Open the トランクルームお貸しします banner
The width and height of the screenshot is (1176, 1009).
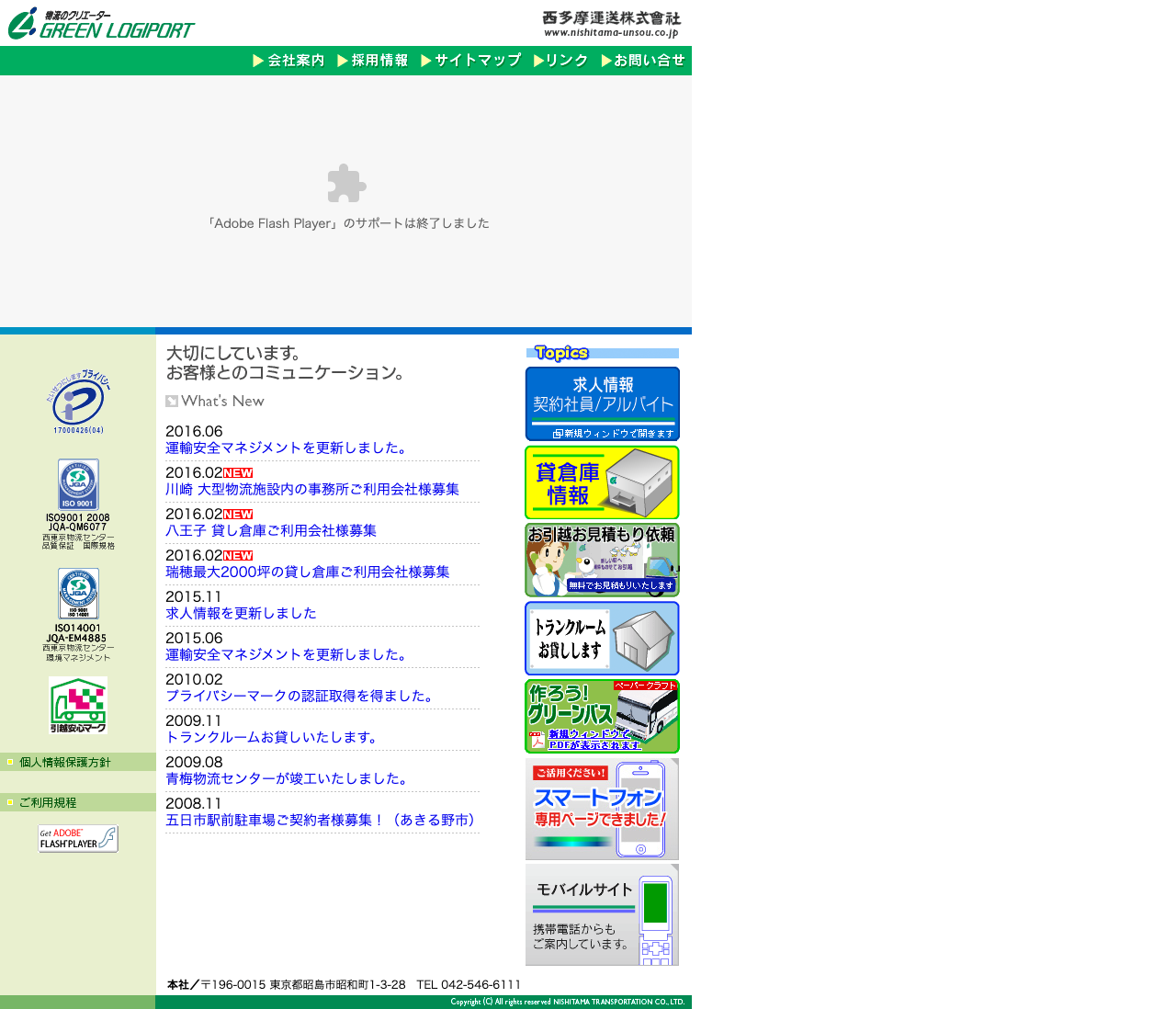point(602,639)
